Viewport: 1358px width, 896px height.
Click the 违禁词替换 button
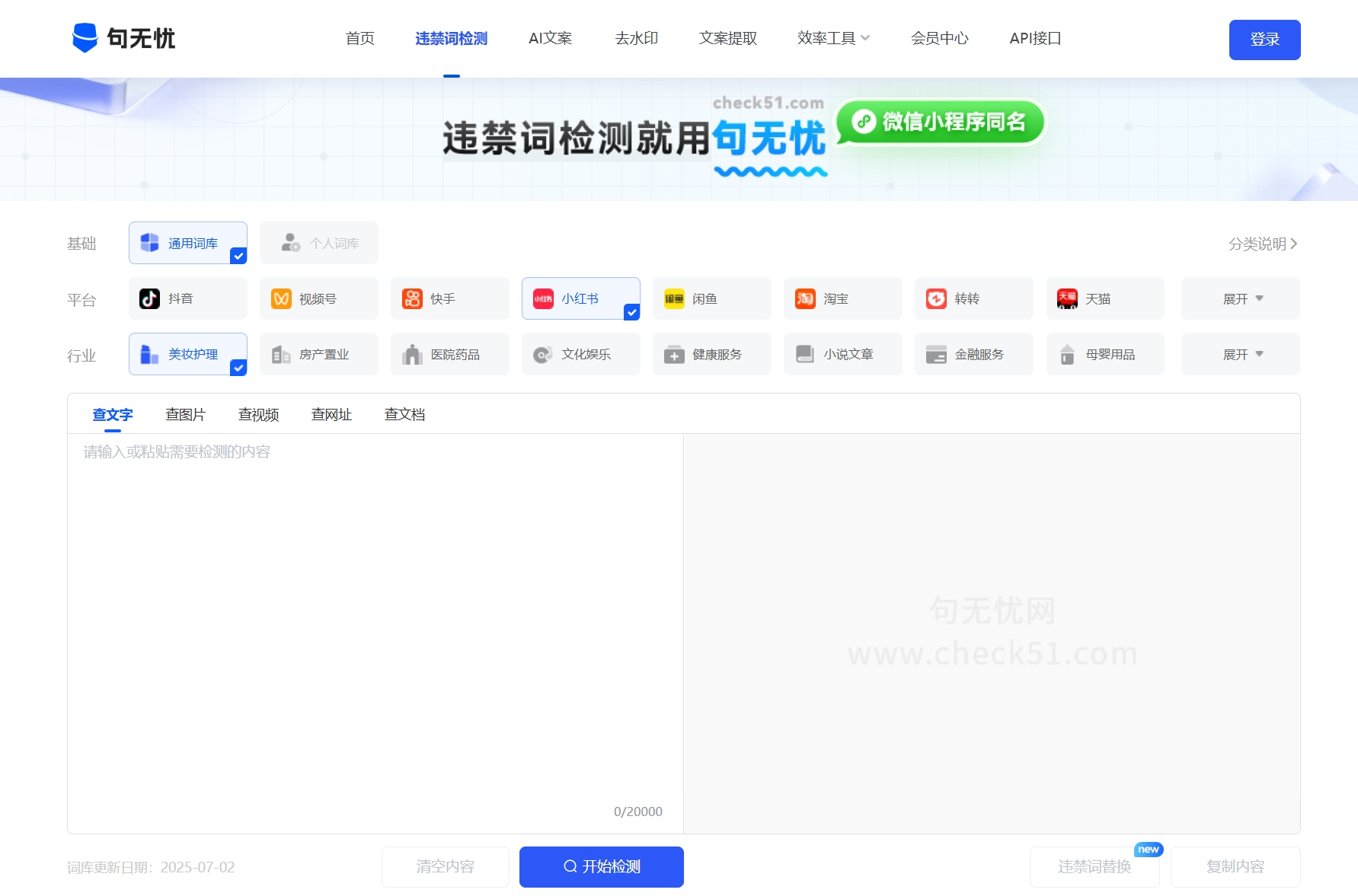pyautogui.click(x=1094, y=866)
